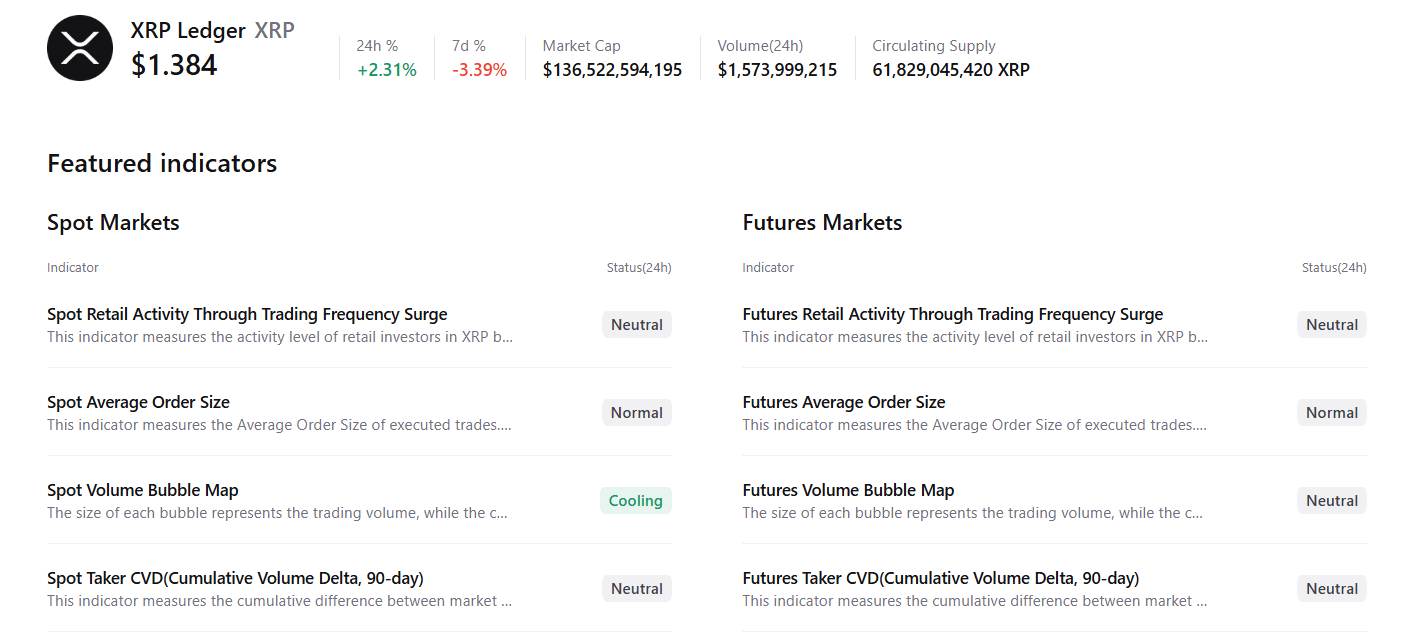Click the Status(24h) header under Futures Markets
This screenshot has width=1411, height=634.
(x=1334, y=267)
